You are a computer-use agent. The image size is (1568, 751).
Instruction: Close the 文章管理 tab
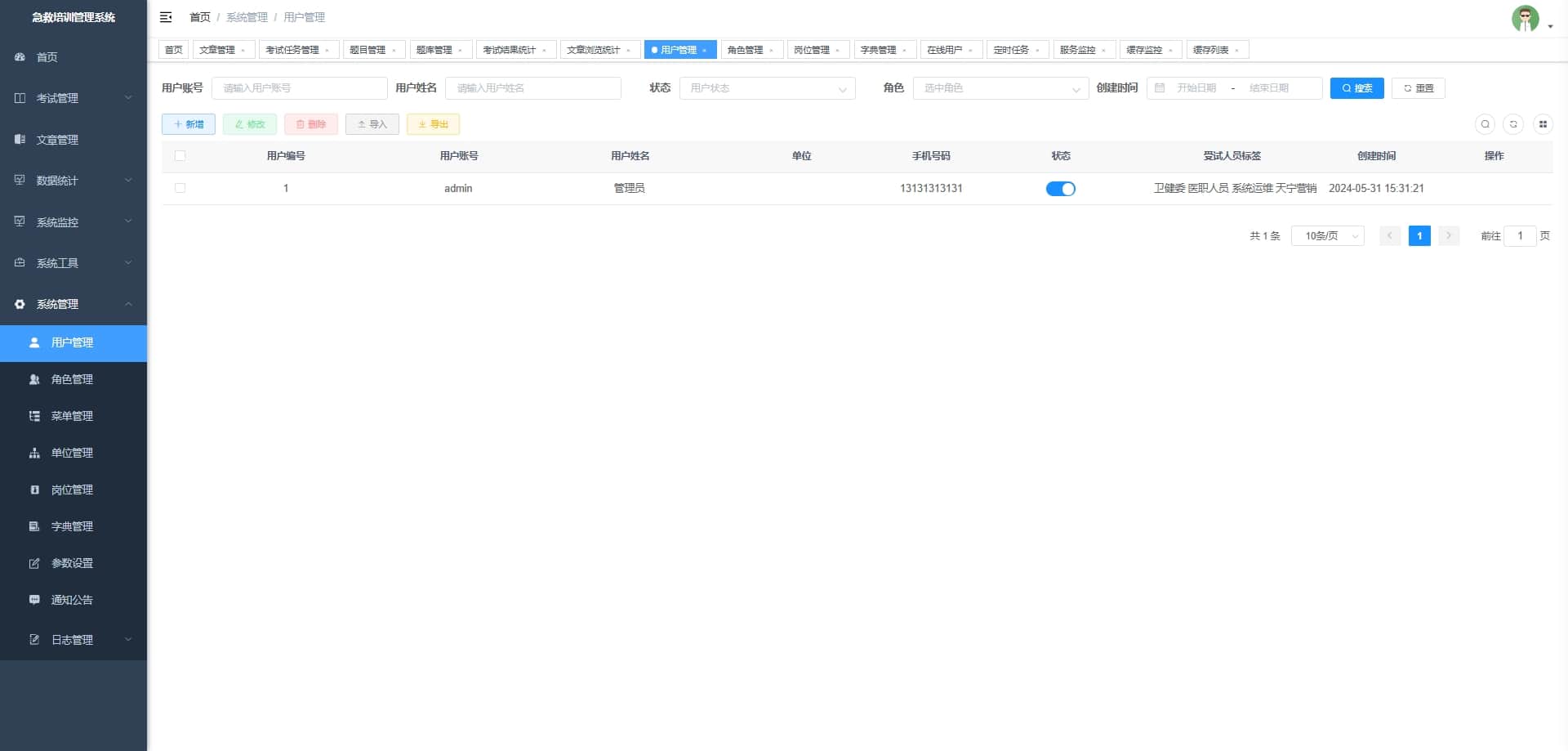coord(243,51)
